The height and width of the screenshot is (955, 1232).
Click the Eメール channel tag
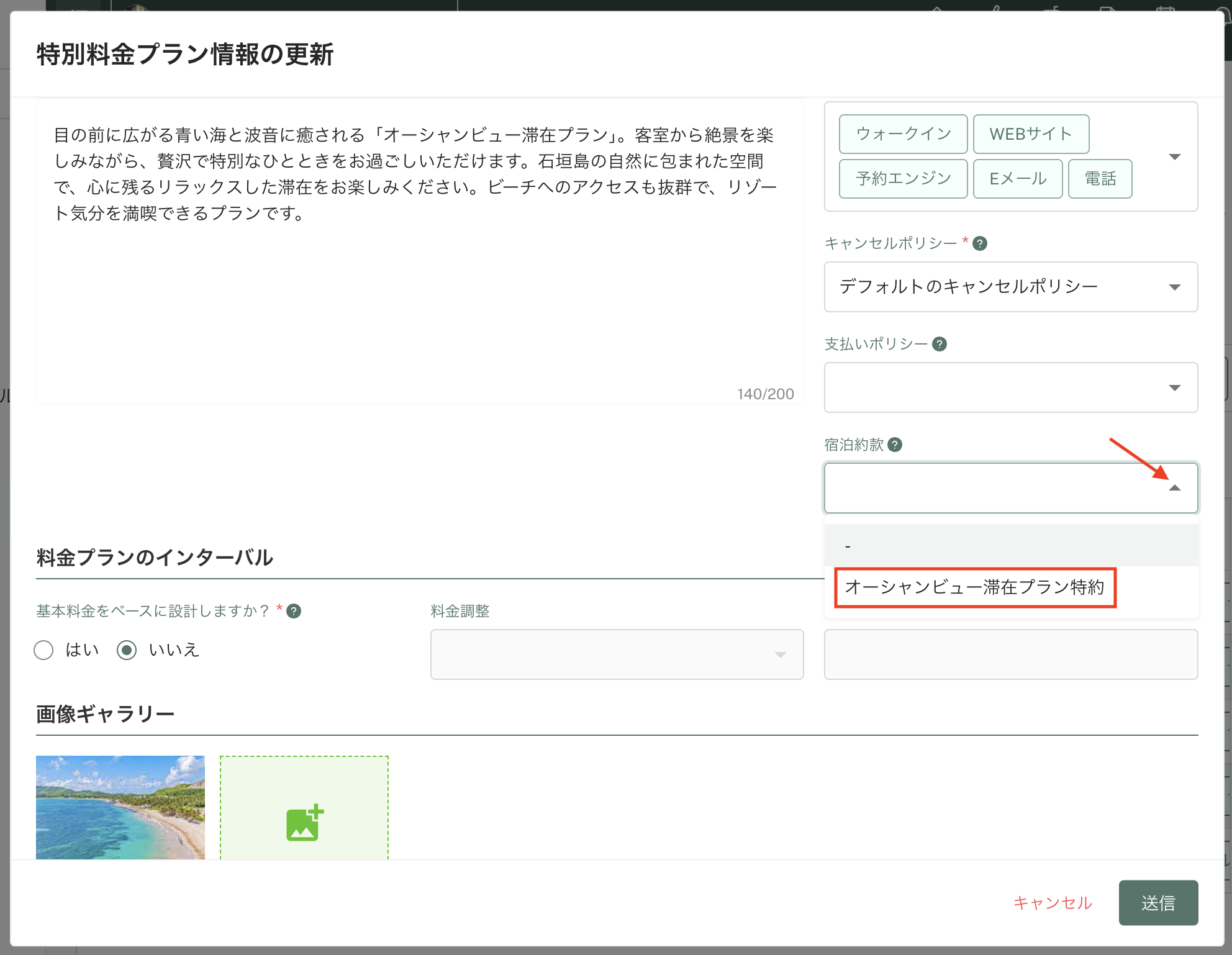(1018, 179)
